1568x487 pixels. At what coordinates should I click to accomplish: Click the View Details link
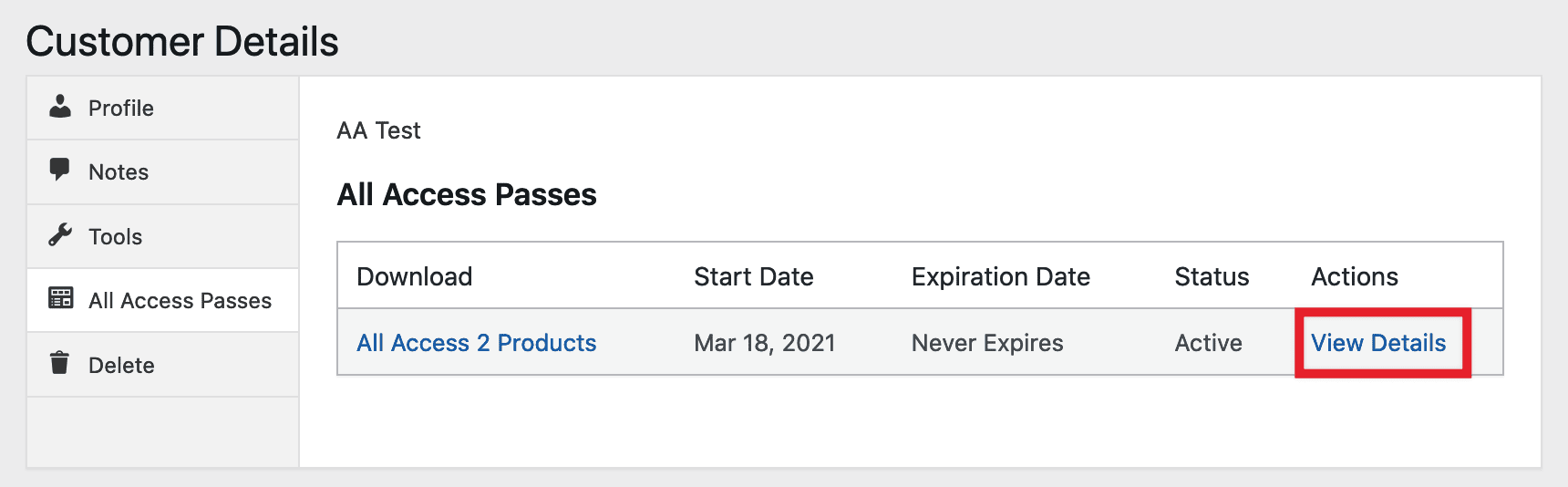(x=1378, y=343)
